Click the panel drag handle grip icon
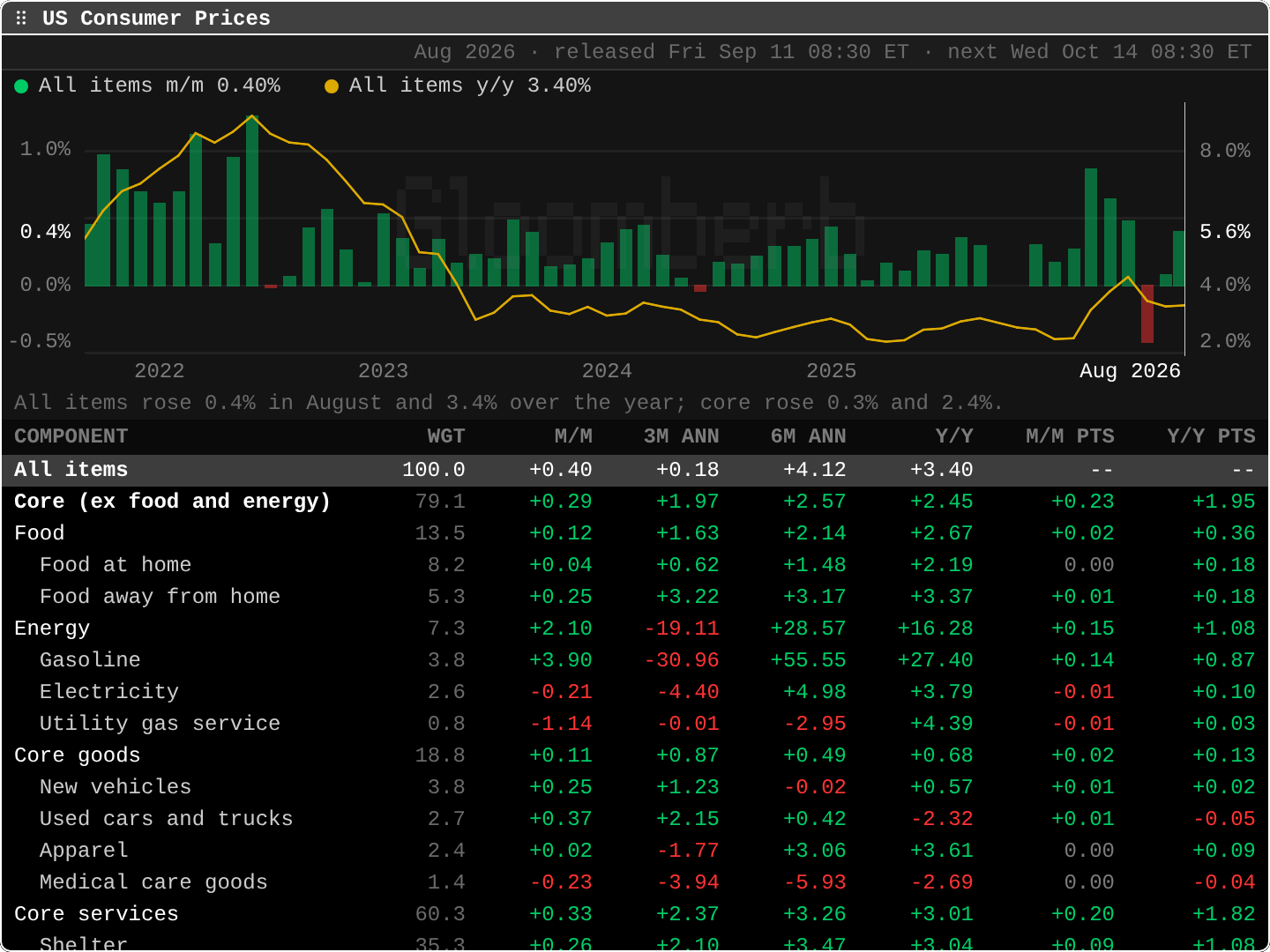Viewport: 1270px width, 952px height. [x=21, y=18]
